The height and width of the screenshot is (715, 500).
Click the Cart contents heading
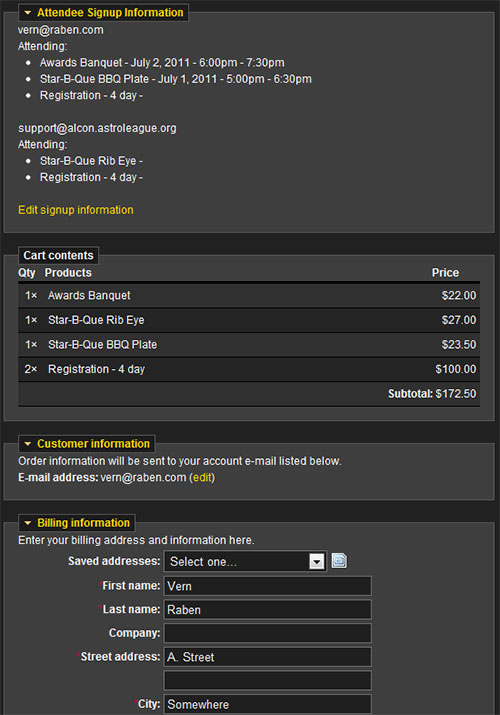click(x=58, y=255)
